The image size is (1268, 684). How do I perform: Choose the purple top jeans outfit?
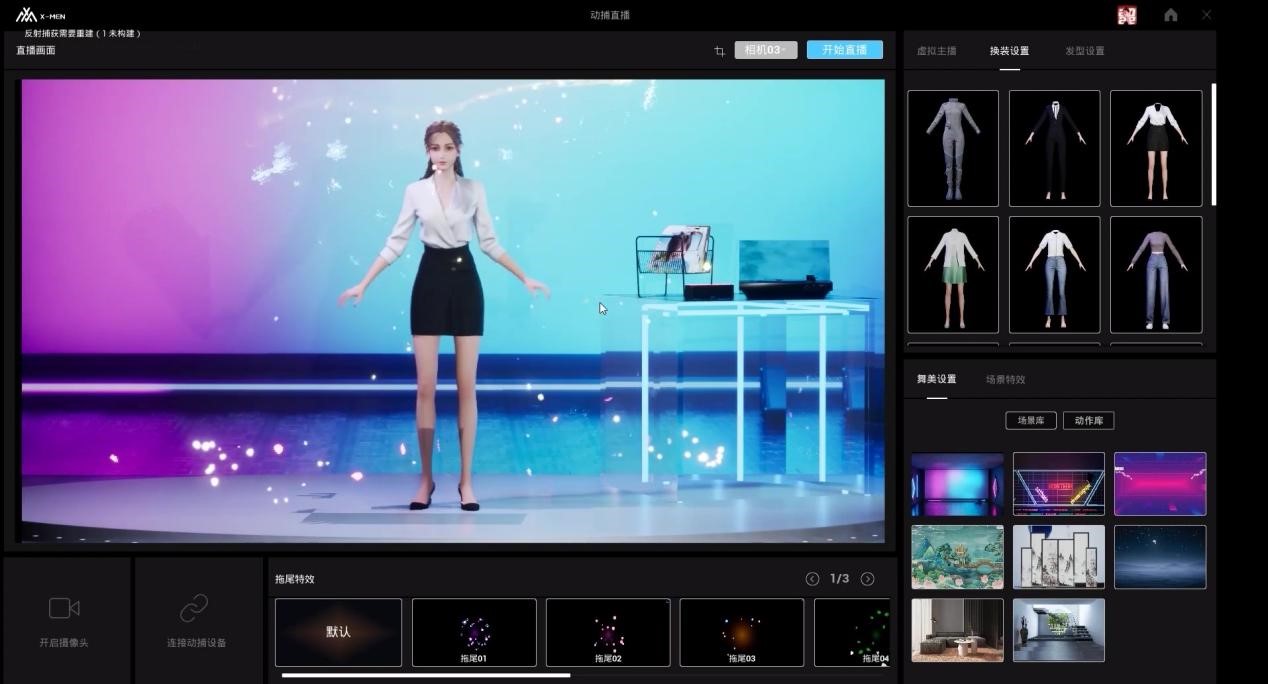click(1156, 275)
